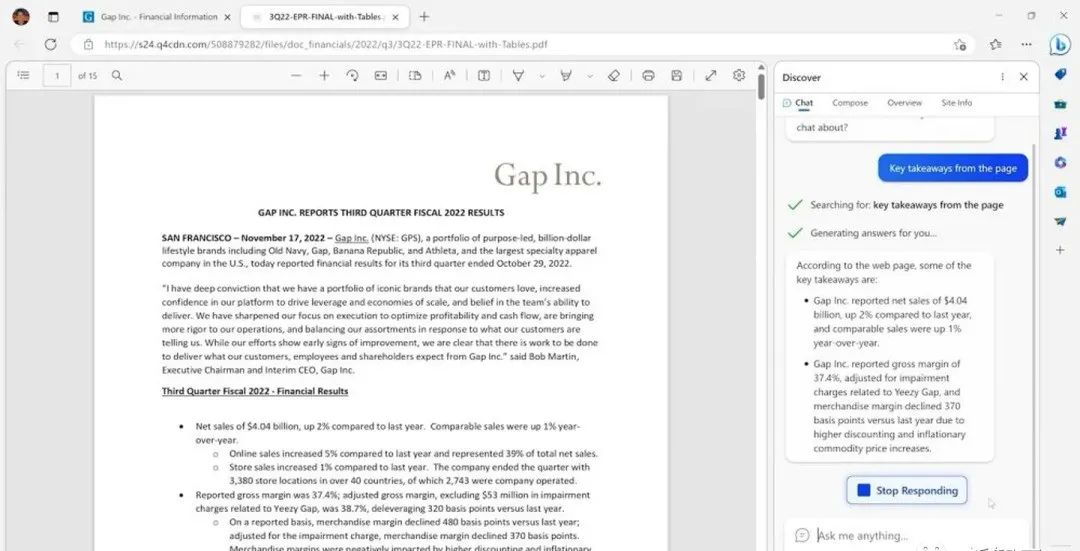This screenshot has width=1080, height=551.
Task: Open the Games chess sidebar icon
Action: click(x=1061, y=133)
